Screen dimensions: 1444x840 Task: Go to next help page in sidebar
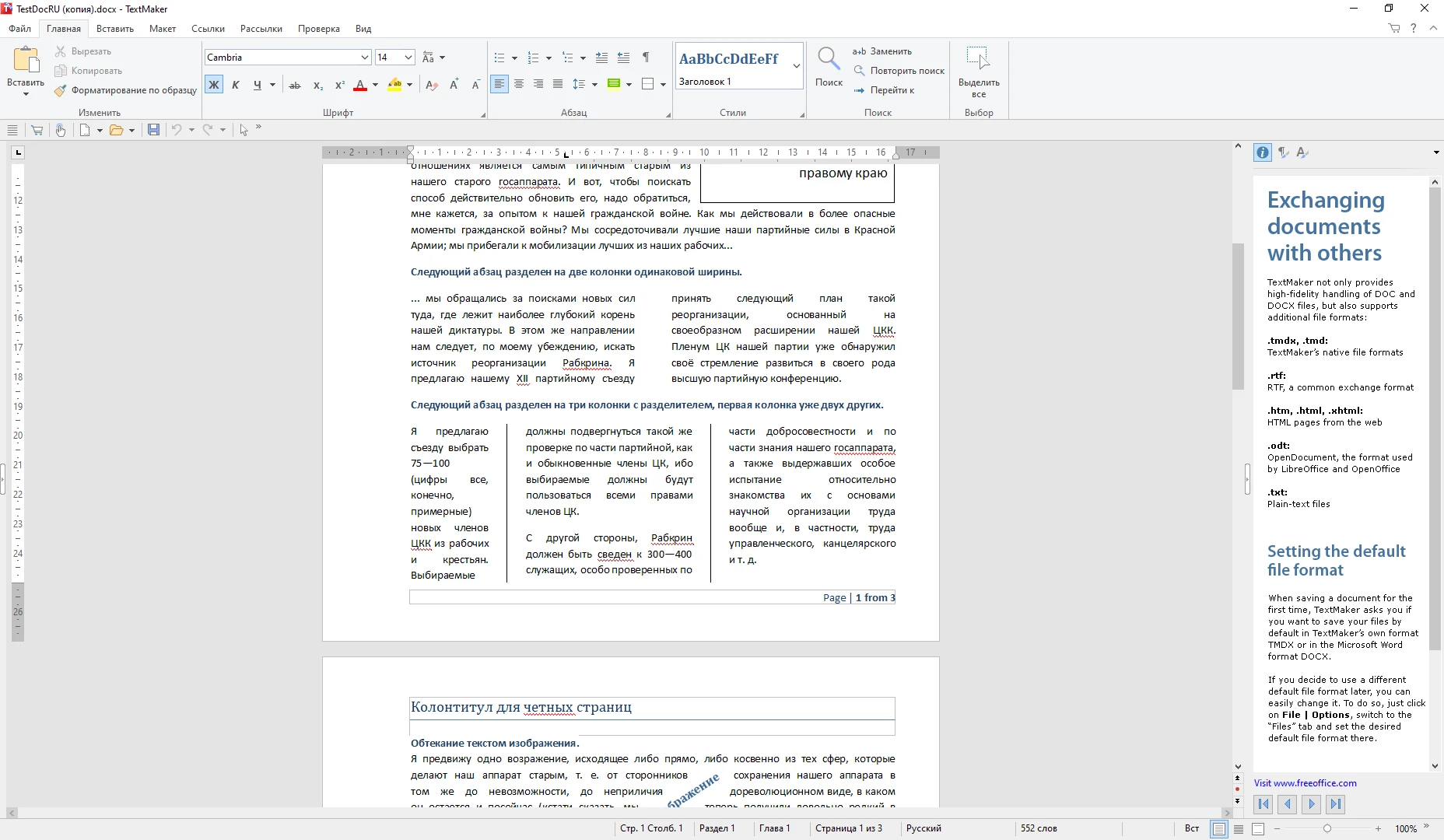tap(1312, 804)
